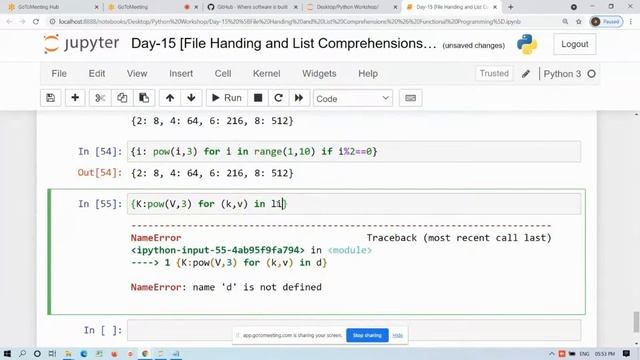Click into cell In [54] code input

[353, 151]
